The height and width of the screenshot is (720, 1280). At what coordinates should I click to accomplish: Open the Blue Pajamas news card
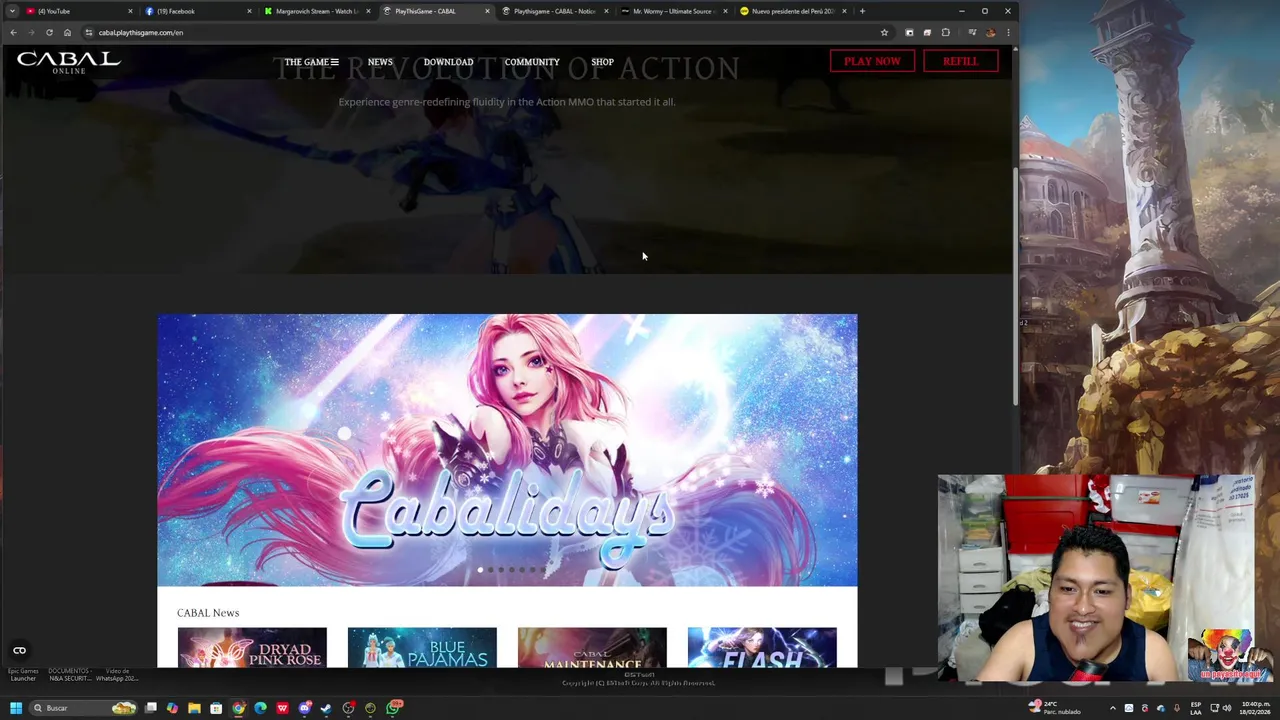(x=422, y=647)
